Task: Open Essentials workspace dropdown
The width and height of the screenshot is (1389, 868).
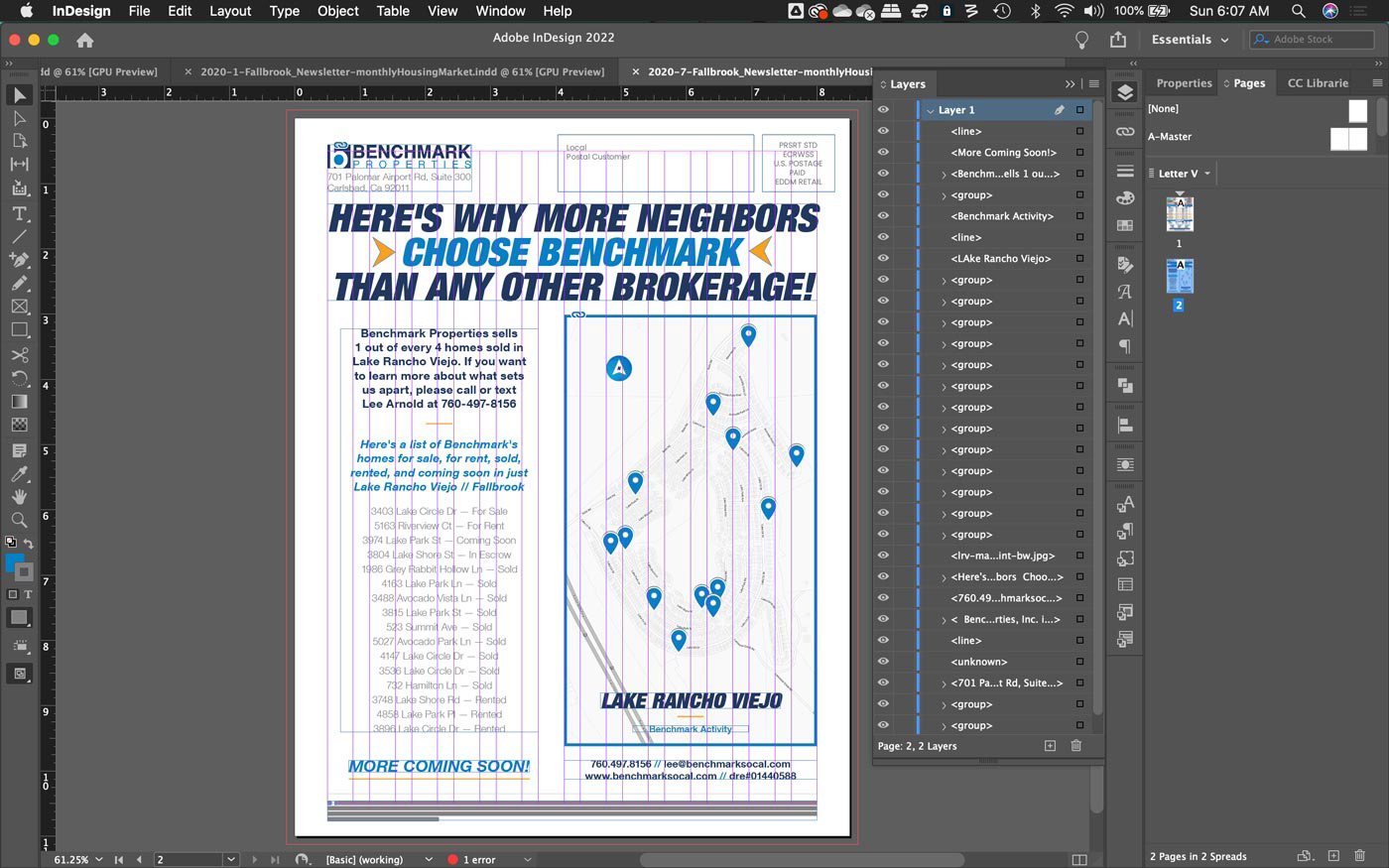Action: pyautogui.click(x=1191, y=40)
